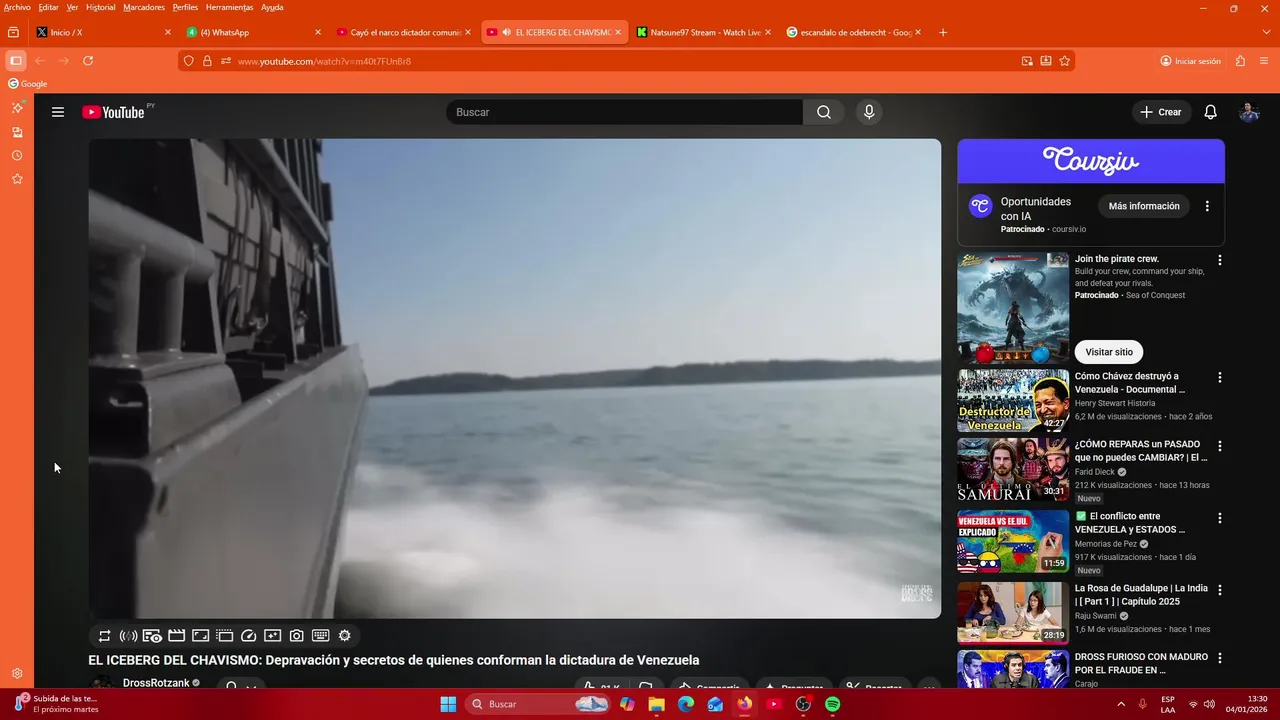Click the video filters sparkle icon

coord(273,636)
